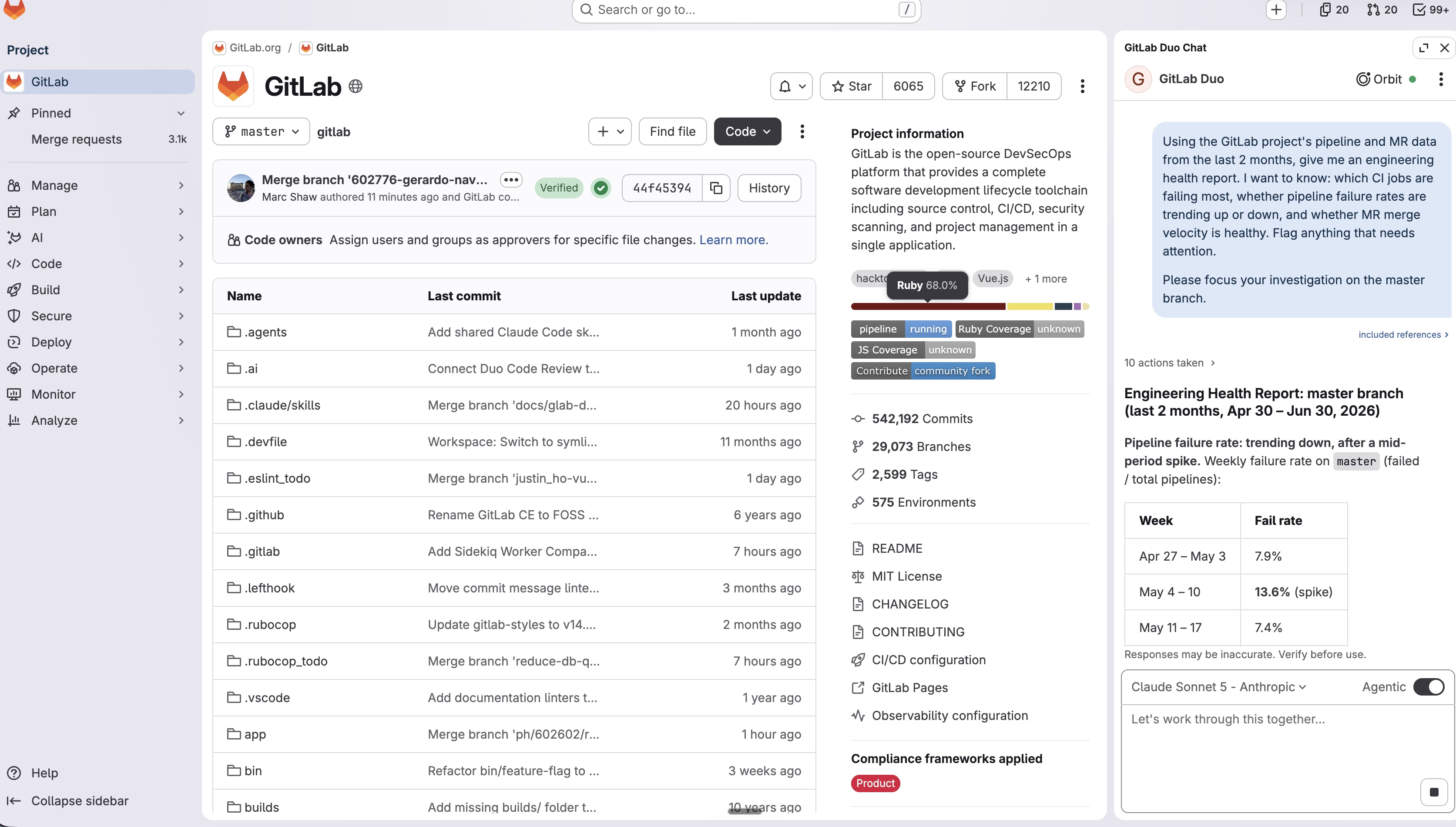Open the Learn more code owners link
The width and height of the screenshot is (1456, 827).
click(733, 240)
